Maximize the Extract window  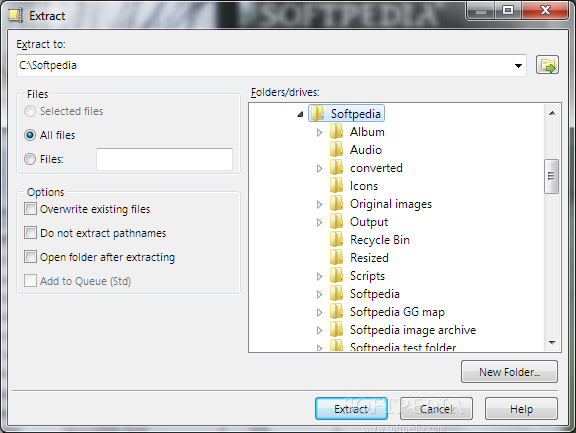point(508,10)
